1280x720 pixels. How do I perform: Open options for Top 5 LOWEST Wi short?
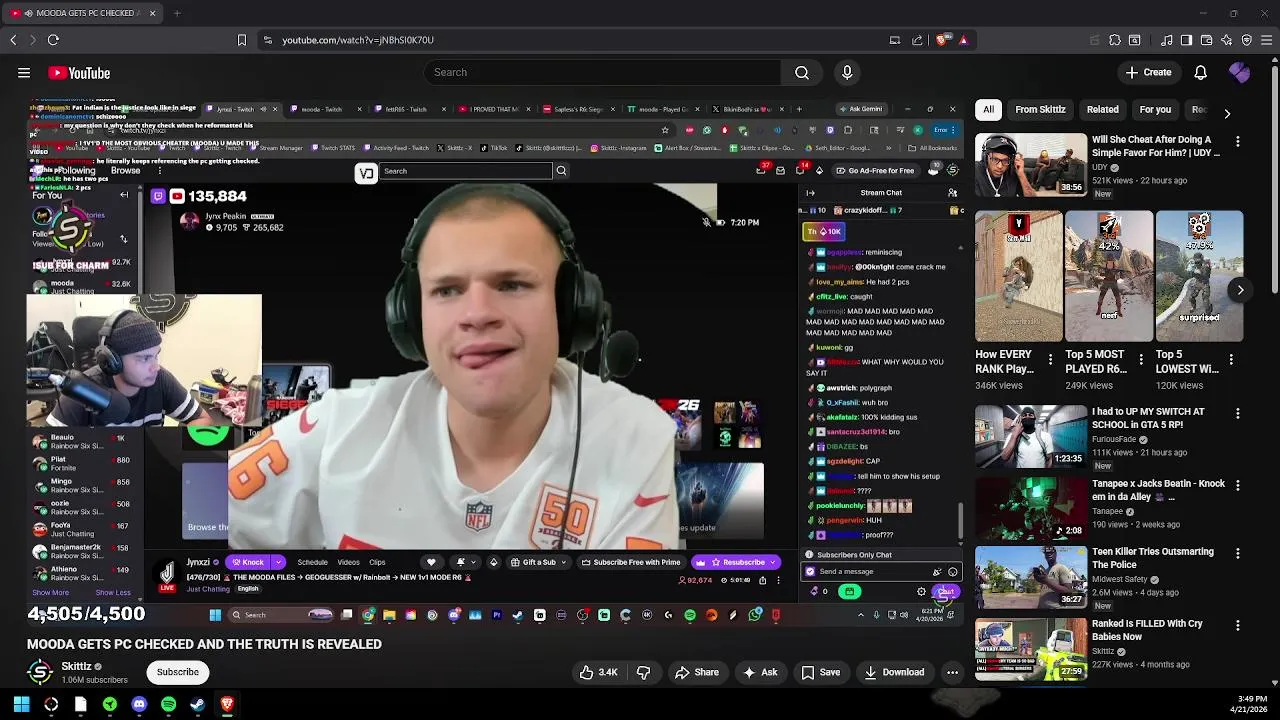pyautogui.click(x=1231, y=359)
